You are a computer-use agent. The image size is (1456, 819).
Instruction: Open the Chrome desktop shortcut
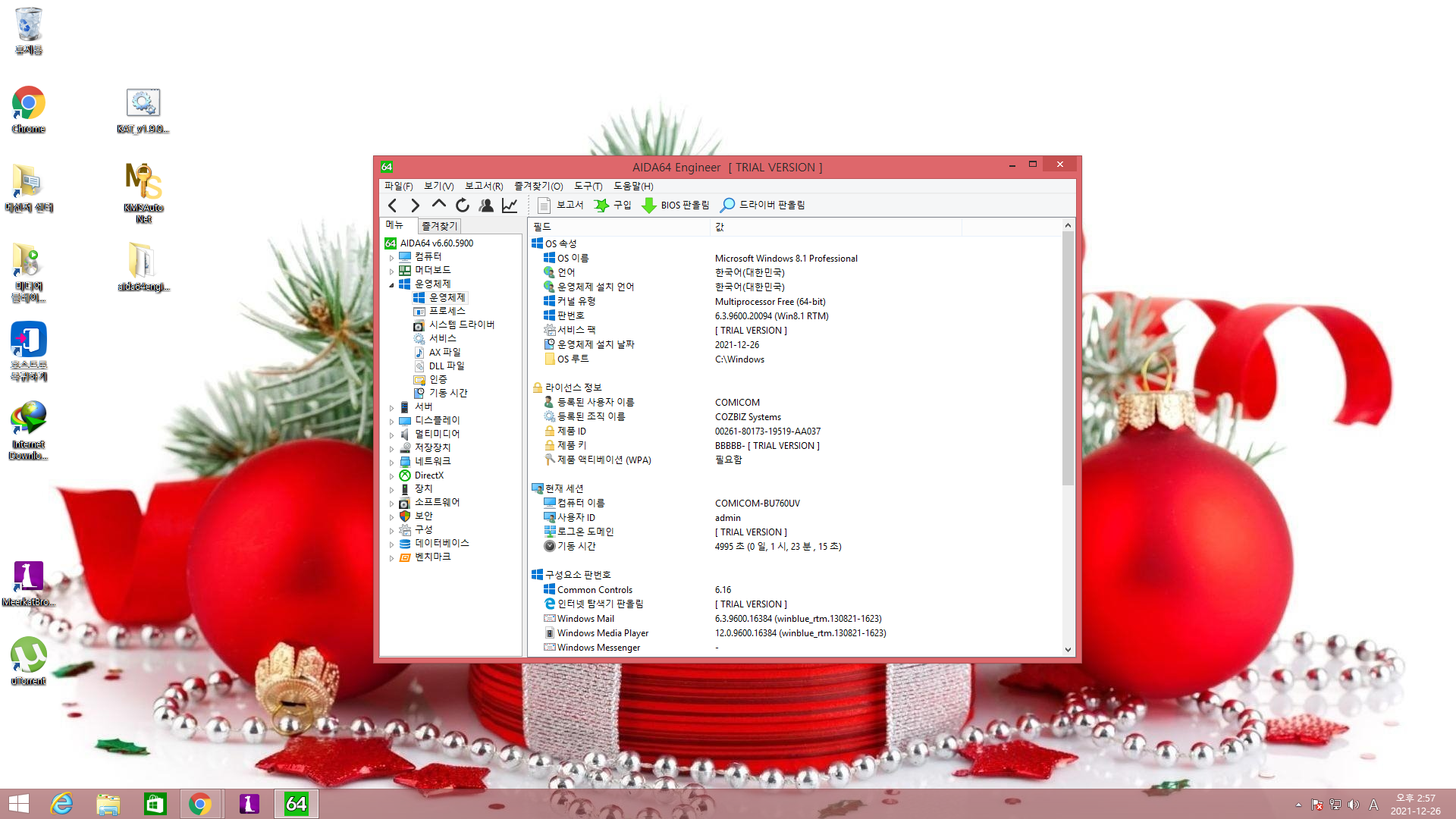[28, 110]
